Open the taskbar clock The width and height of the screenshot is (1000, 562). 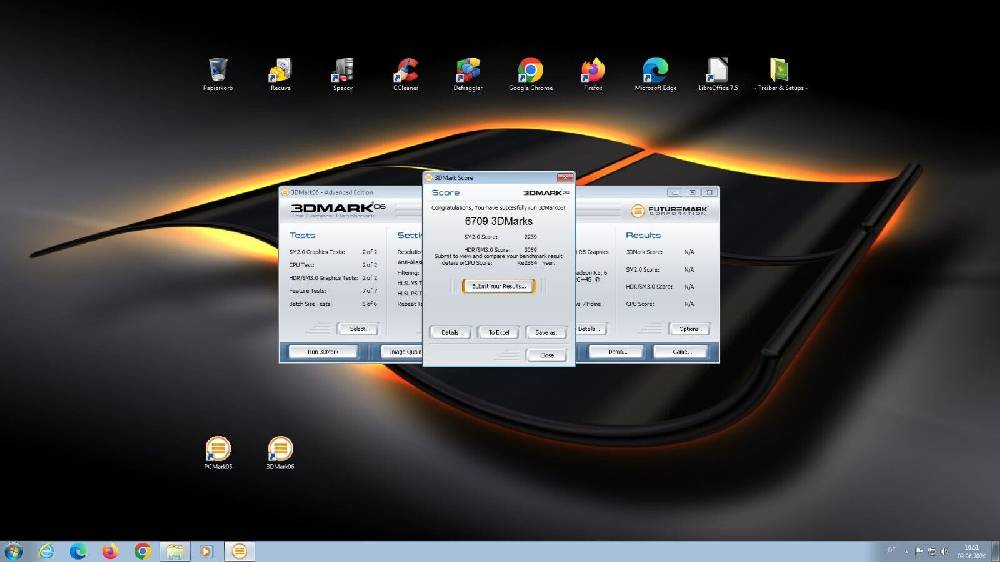coord(971,552)
